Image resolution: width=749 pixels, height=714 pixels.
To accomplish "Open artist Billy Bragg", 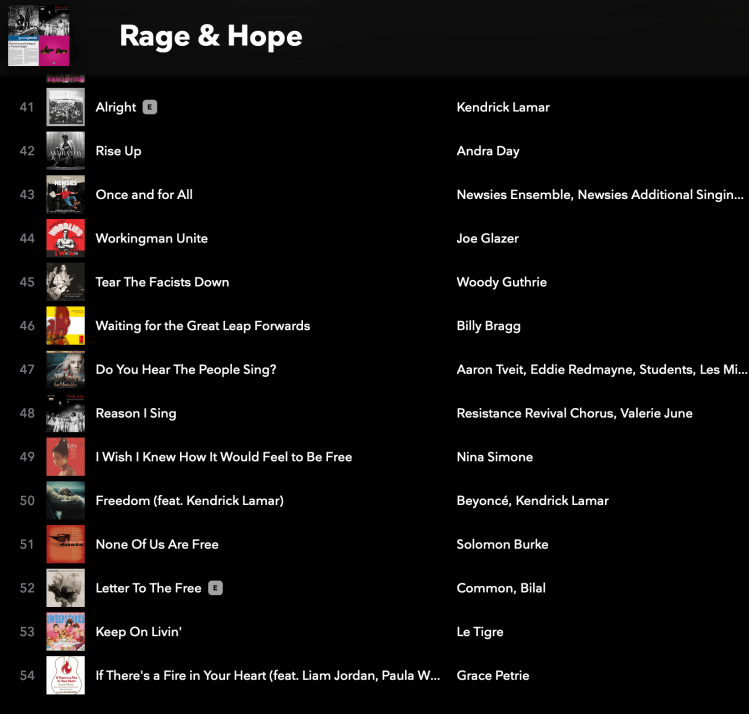I will click(489, 326).
